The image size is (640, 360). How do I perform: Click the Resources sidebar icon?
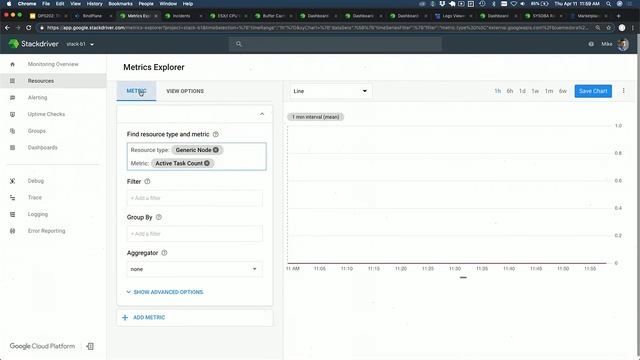(12, 81)
